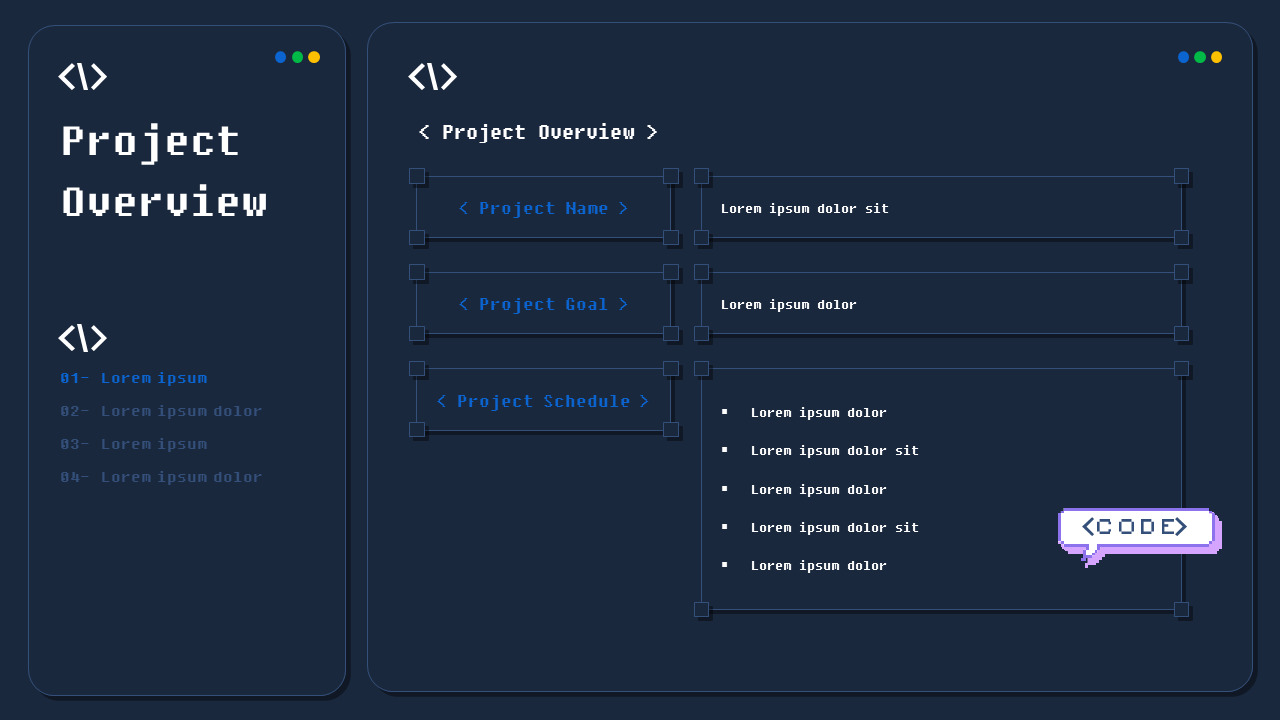Click the blue dot on the right panel
1280x720 pixels.
click(x=1183, y=57)
